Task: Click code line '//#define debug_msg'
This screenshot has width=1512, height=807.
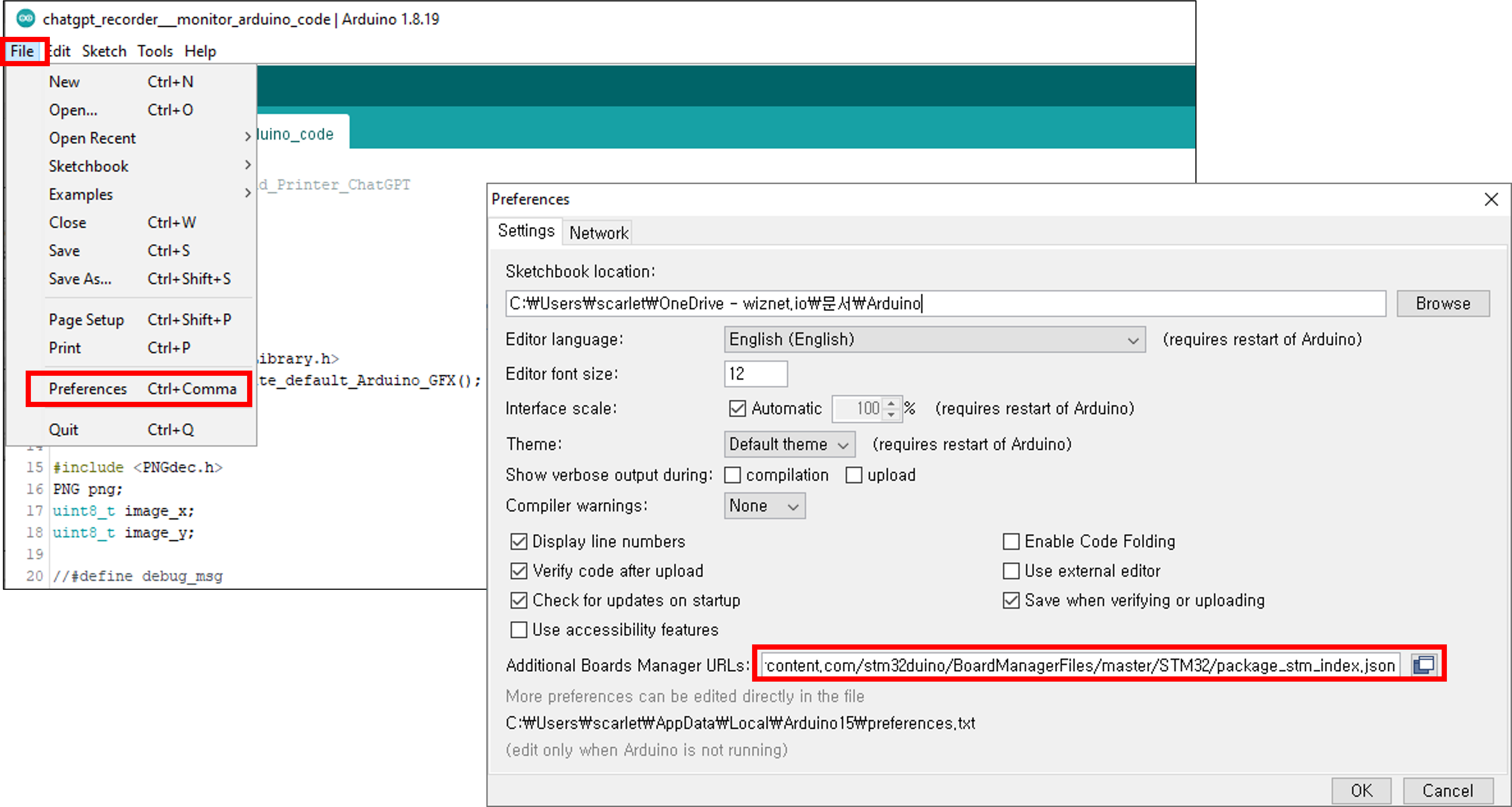Action: click(x=138, y=576)
